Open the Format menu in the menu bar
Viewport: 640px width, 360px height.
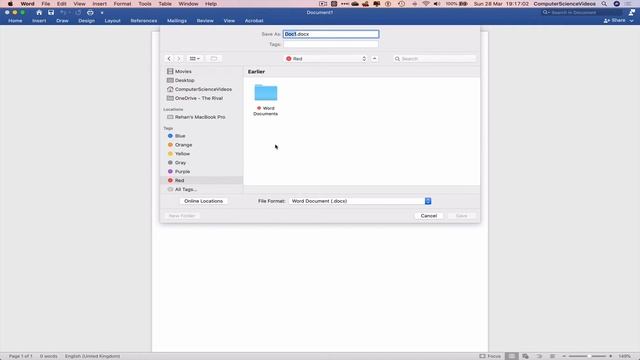[122, 4]
